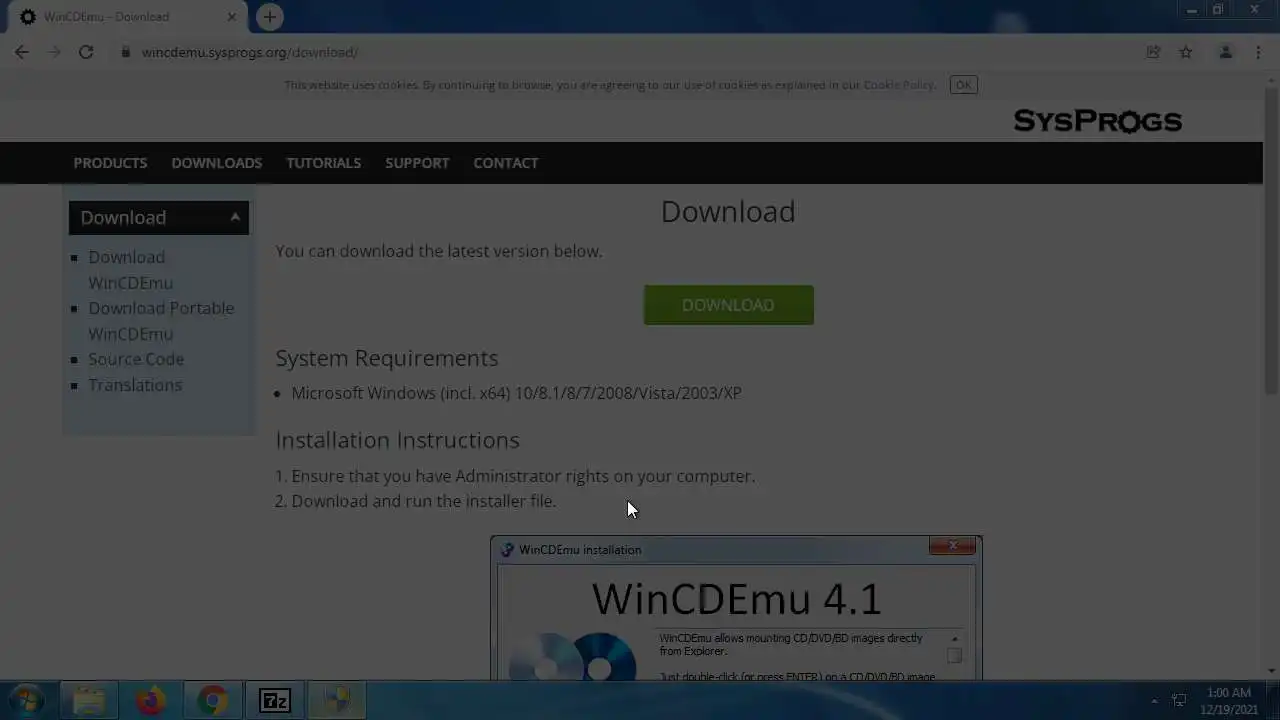This screenshot has width=1280, height=720.
Task: Click the System Requirements heading
Action: coord(387,358)
